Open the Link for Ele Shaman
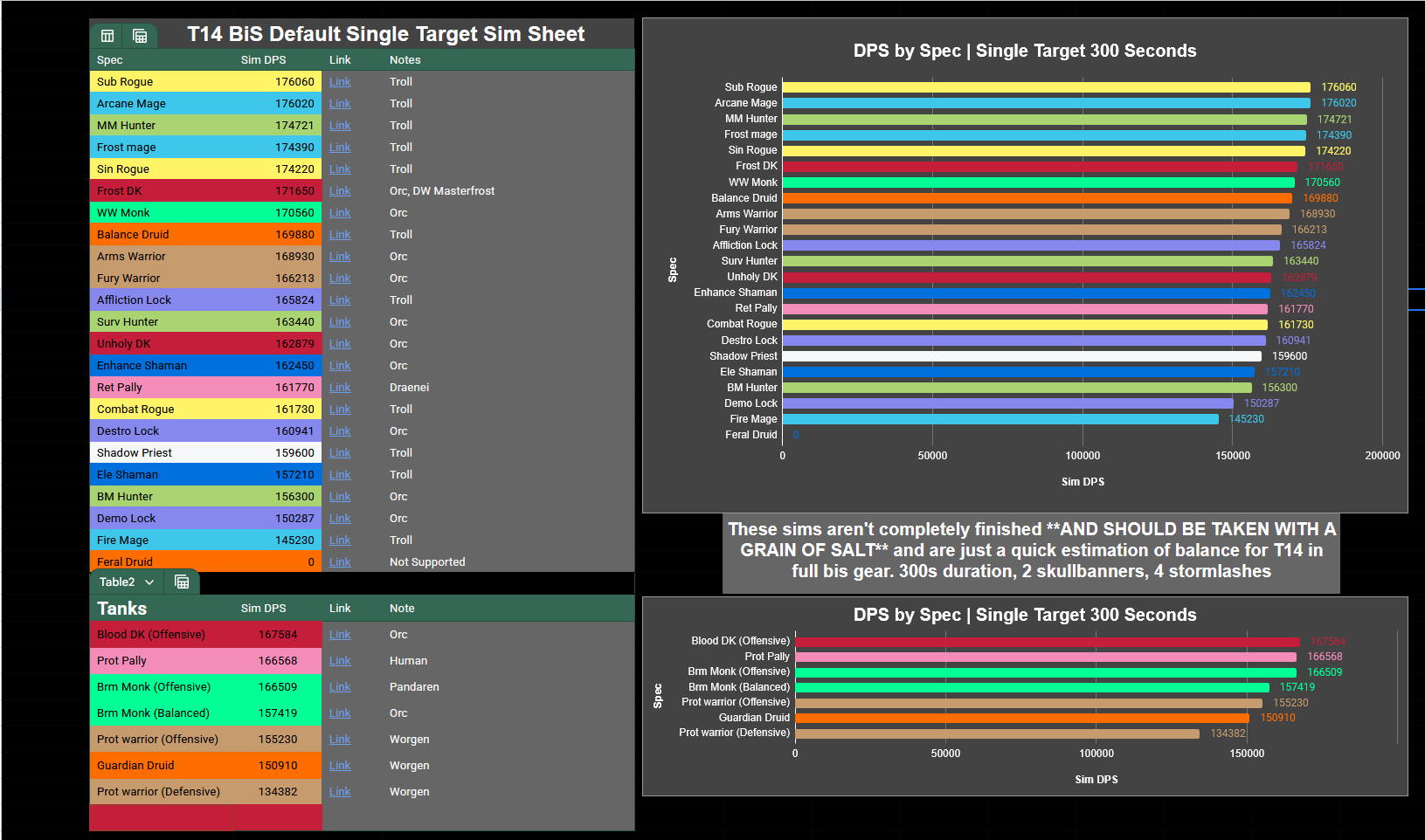 point(340,475)
